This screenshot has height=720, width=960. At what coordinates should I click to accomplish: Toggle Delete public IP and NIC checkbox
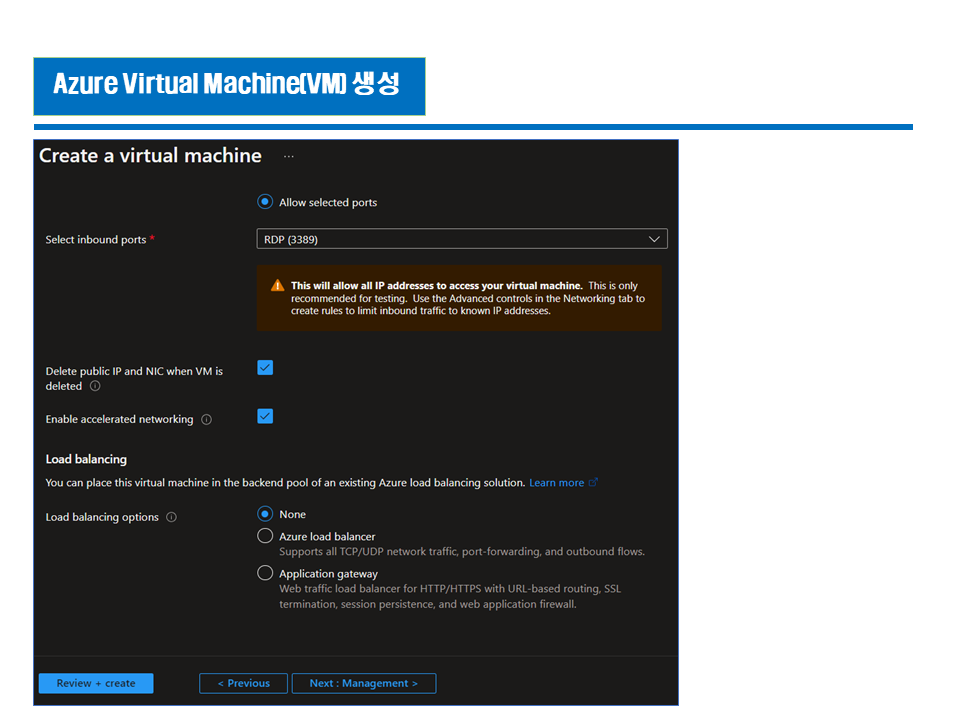pos(265,367)
